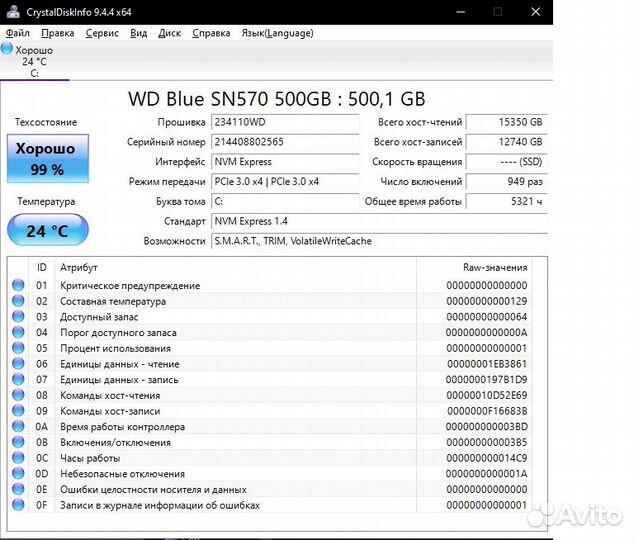Select the Процент использования attribute row text
The image size is (634, 540).
(x=115, y=348)
